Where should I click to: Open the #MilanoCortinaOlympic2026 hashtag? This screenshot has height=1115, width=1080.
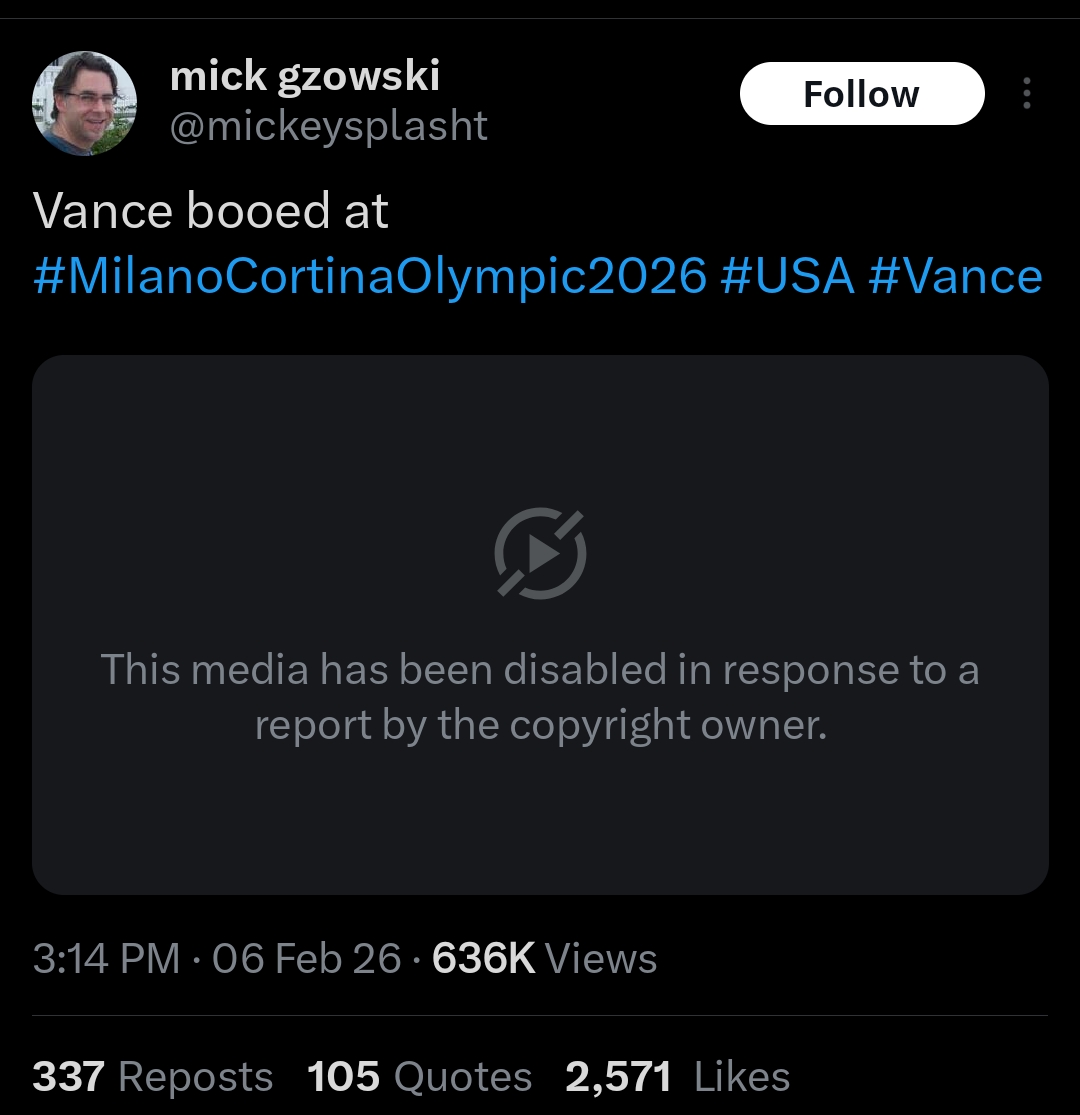[370, 276]
